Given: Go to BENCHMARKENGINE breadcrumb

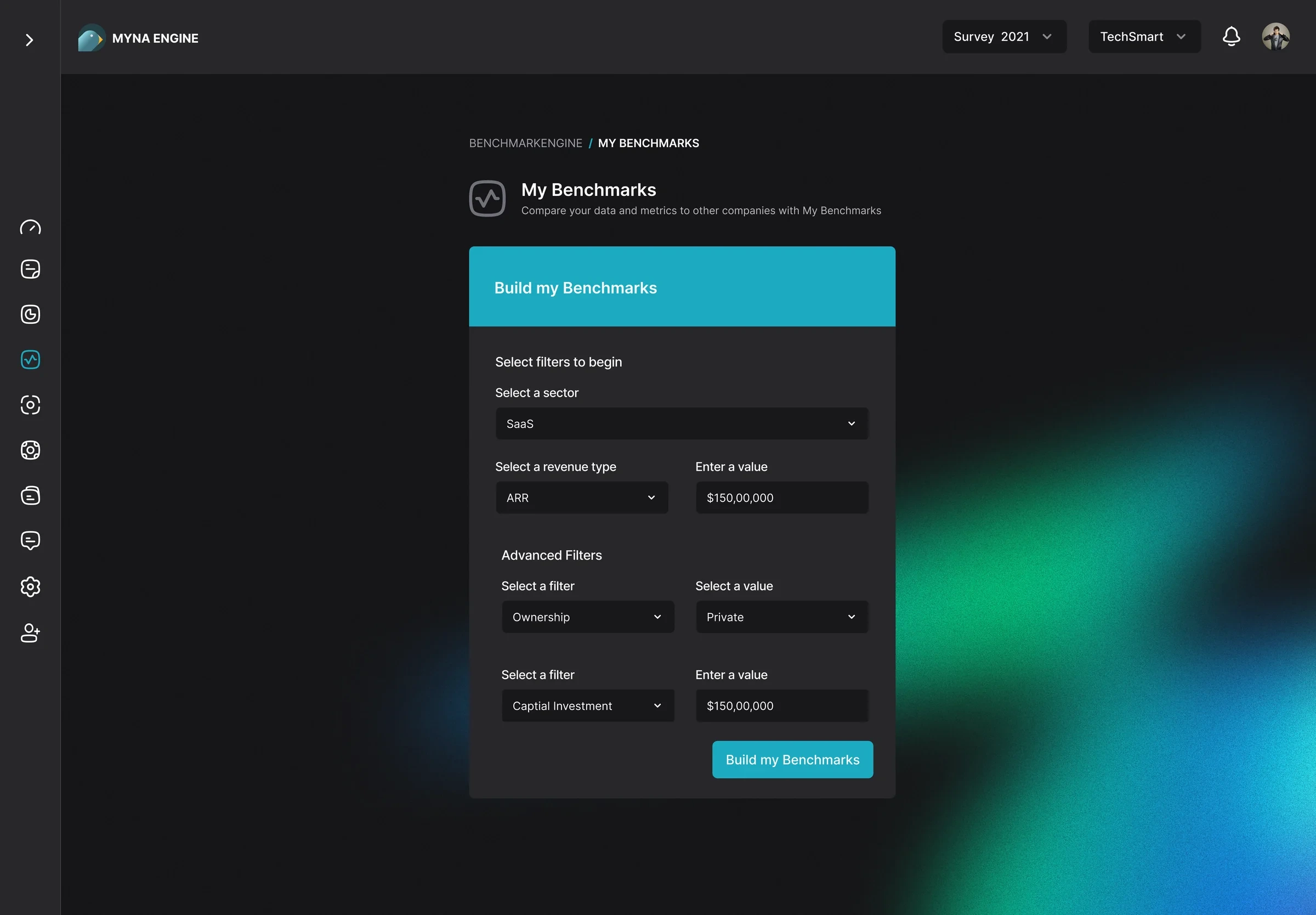Looking at the screenshot, I should pyautogui.click(x=525, y=143).
